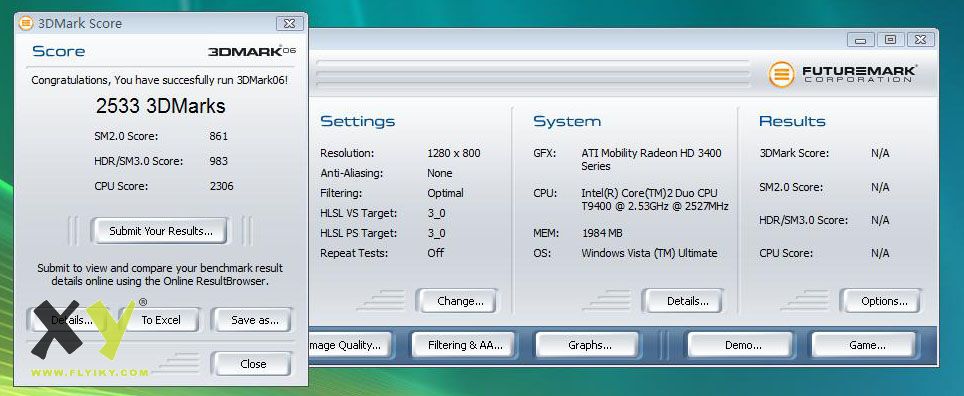Click the SM2.0 Score N/A in Results

pyautogui.click(x=880, y=187)
